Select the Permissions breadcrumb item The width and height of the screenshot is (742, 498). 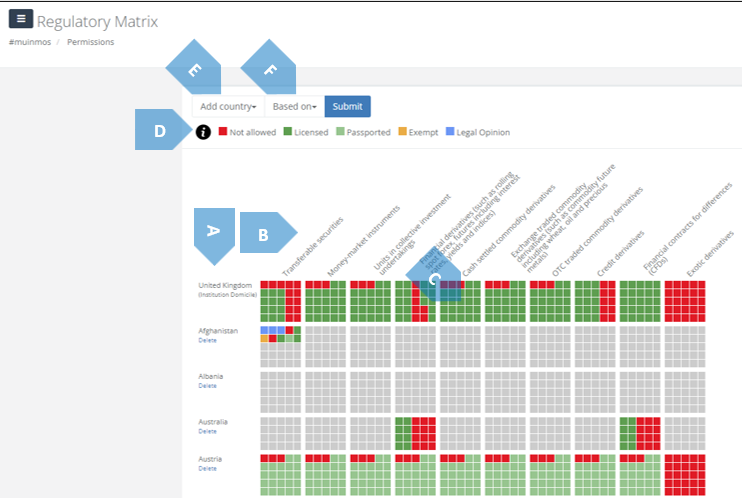(x=90, y=42)
